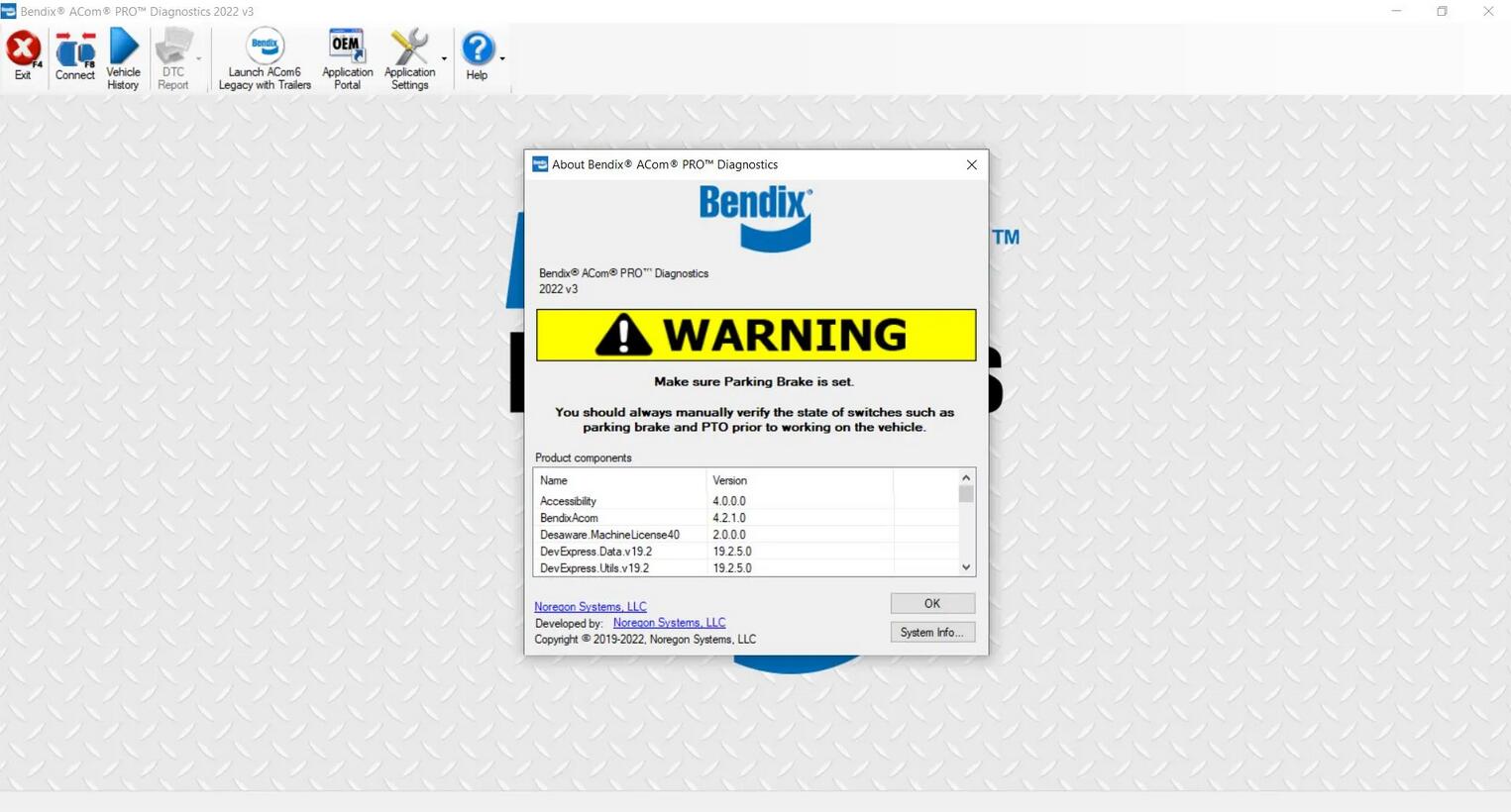Open the OEM Application Portal
Screen dimensions: 1511x812
pos(347,59)
